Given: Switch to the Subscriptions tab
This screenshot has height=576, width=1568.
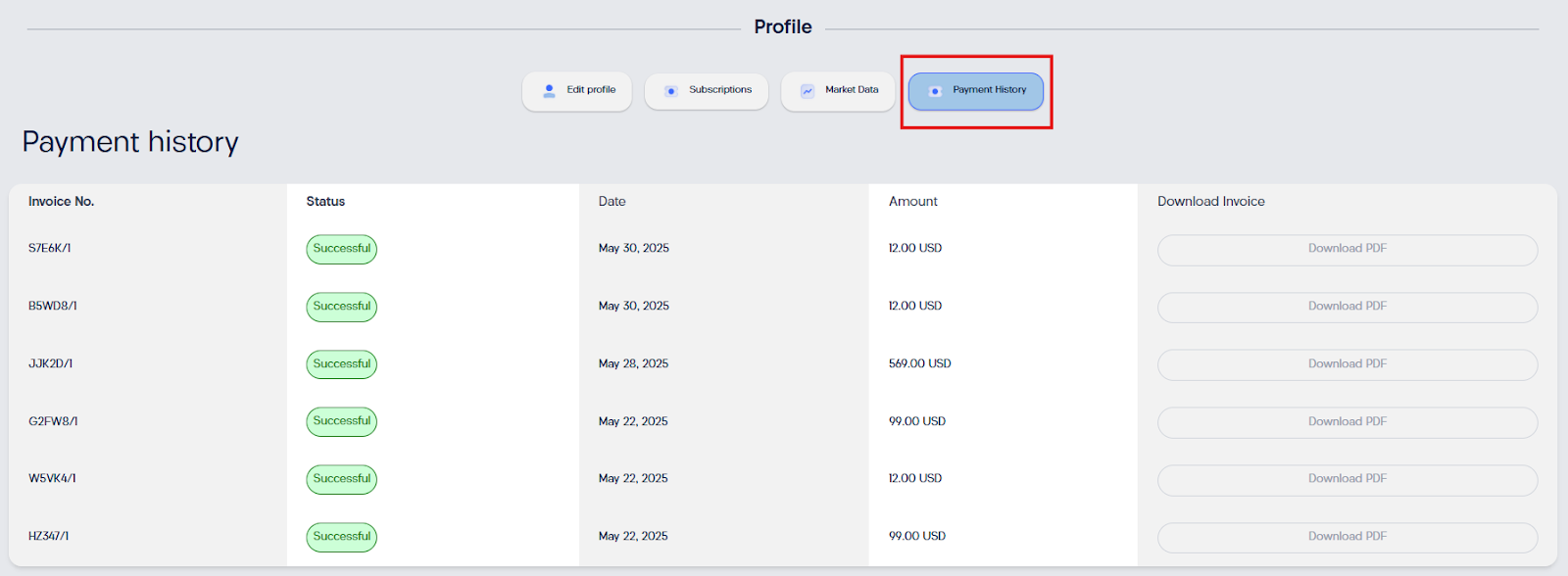Looking at the screenshot, I should click(x=707, y=91).
